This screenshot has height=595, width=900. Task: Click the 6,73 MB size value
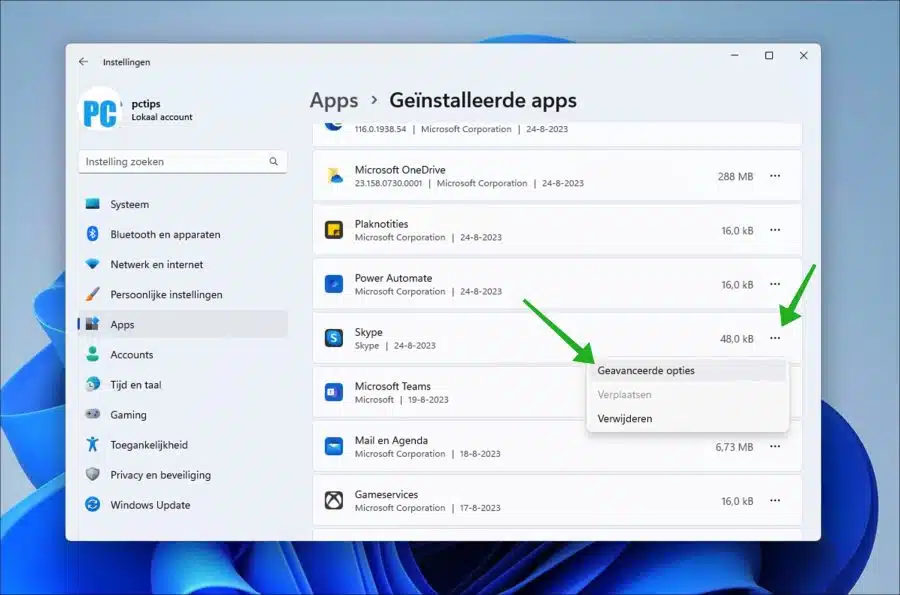tap(734, 446)
